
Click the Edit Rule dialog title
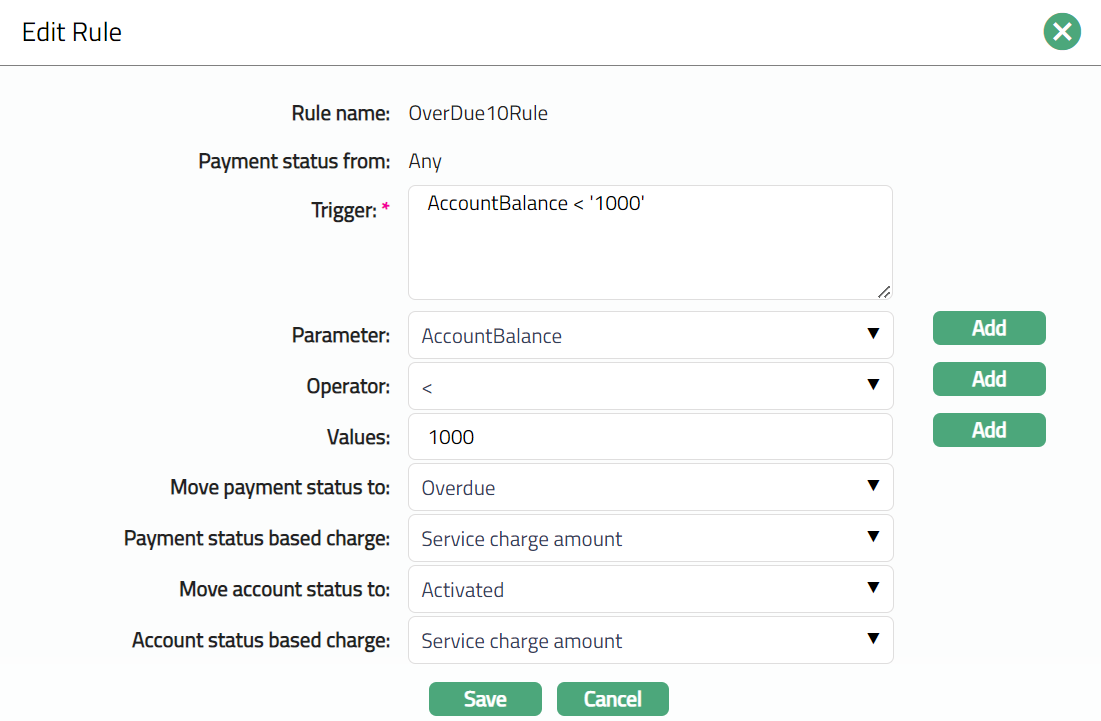coord(72,32)
